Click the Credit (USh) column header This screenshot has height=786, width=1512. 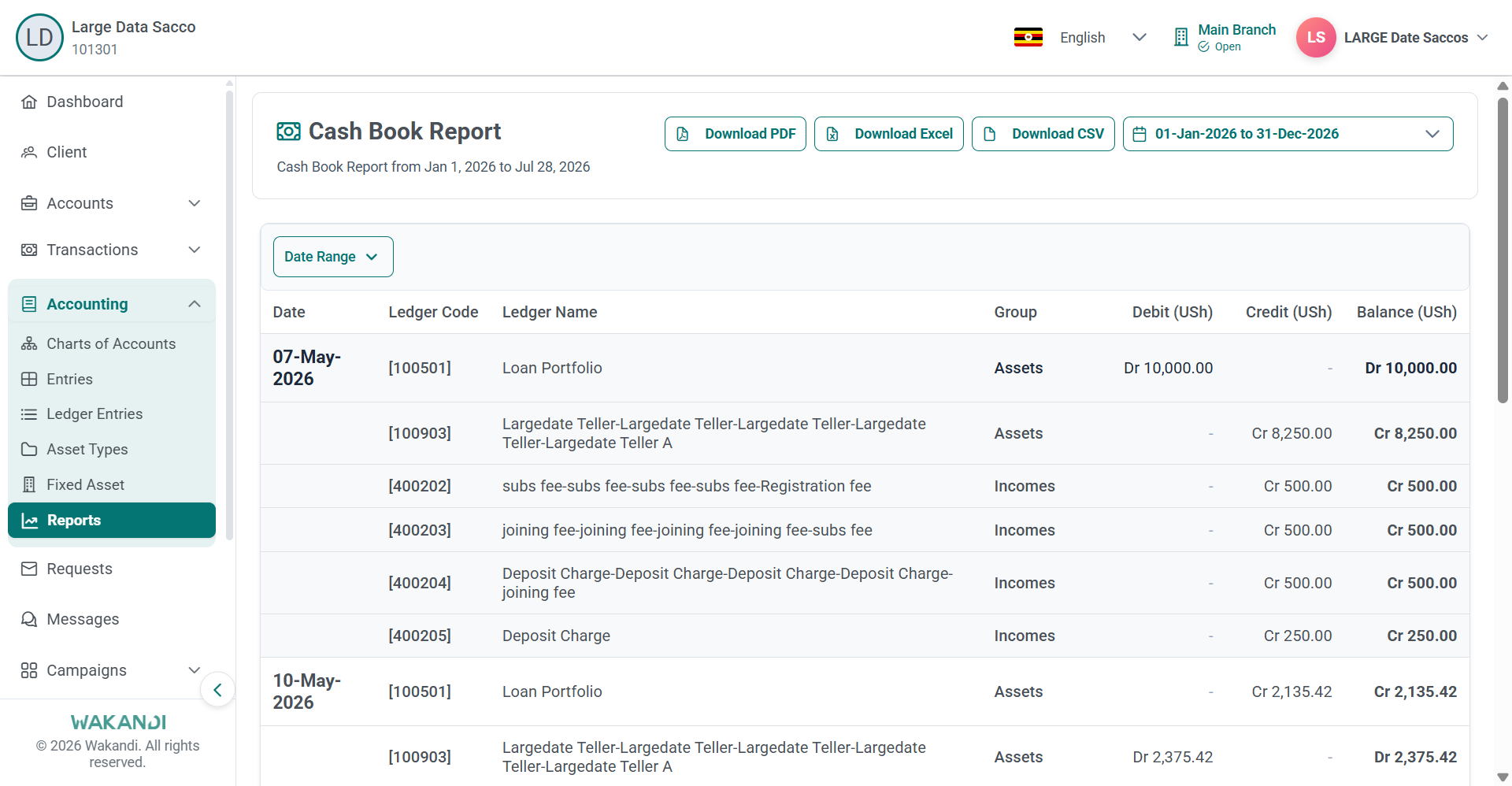click(x=1288, y=312)
